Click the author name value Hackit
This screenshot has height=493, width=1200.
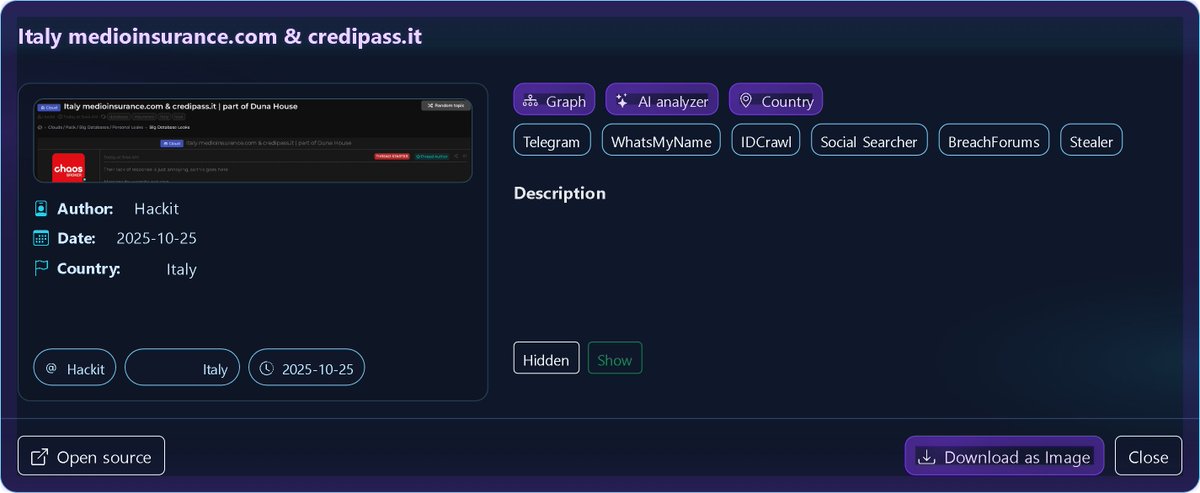[156, 209]
